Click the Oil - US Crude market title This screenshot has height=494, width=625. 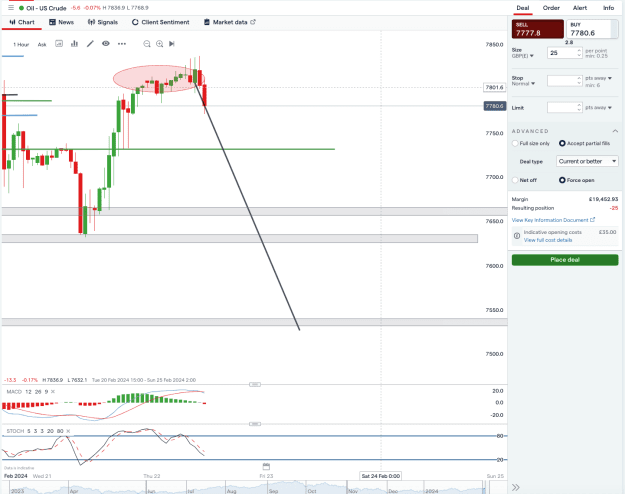point(46,8)
